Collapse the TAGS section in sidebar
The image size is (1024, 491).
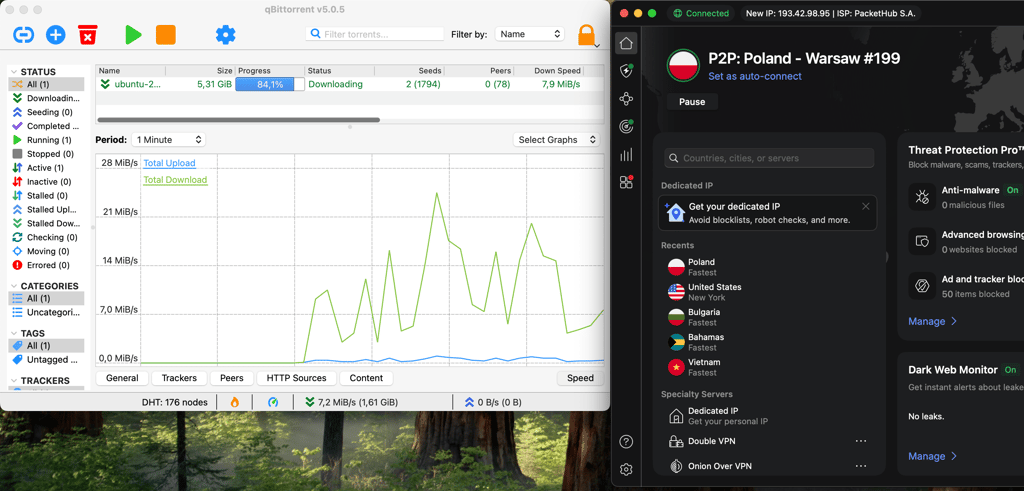pyautogui.click(x=13, y=333)
